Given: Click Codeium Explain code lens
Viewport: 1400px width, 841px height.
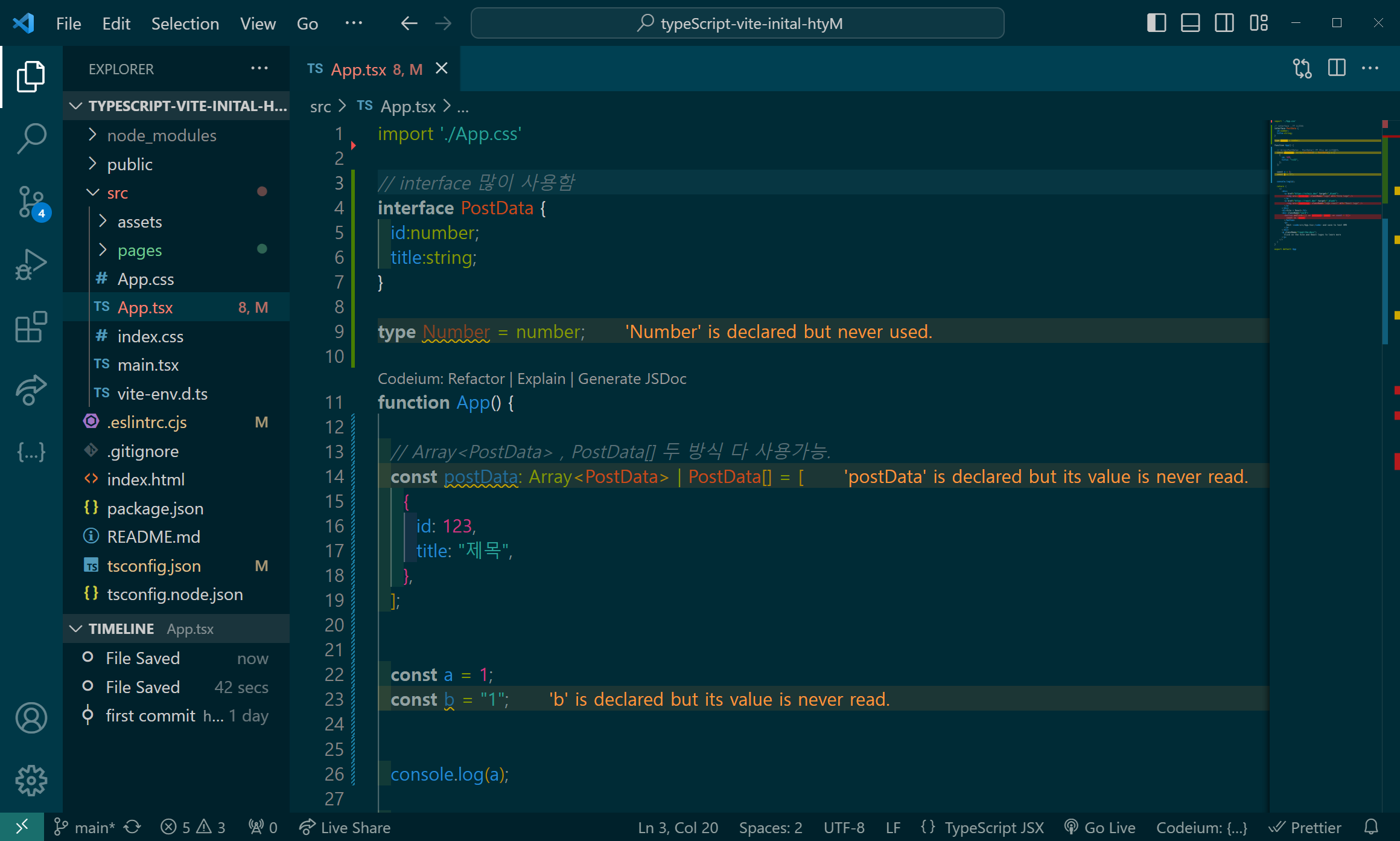Looking at the screenshot, I should [541, 379].
